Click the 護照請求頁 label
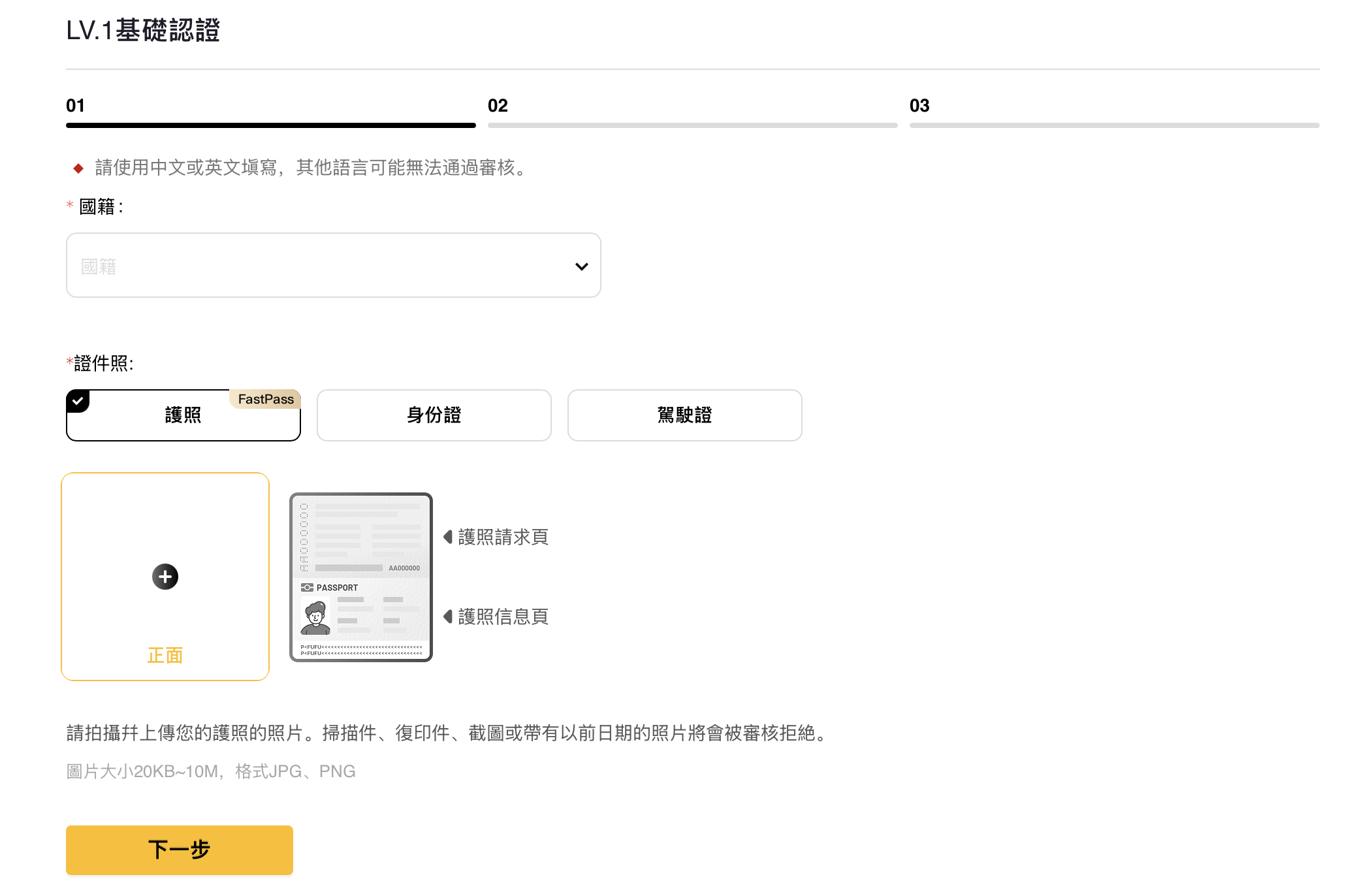Screen dimensions: 1370x896 click(x=503, y=537)
